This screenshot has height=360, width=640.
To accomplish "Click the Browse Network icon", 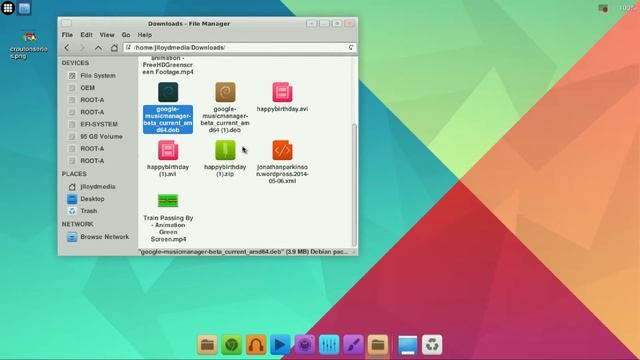I will pos(72,237).
